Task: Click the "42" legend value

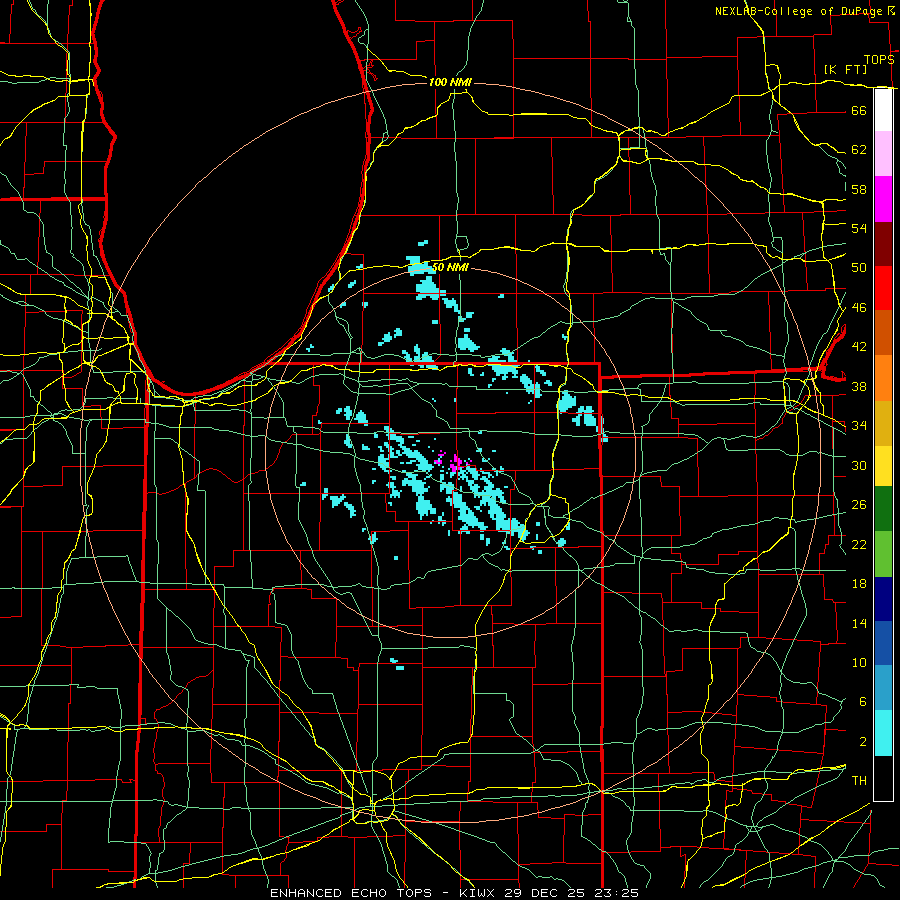Action: tap(859, 347)
